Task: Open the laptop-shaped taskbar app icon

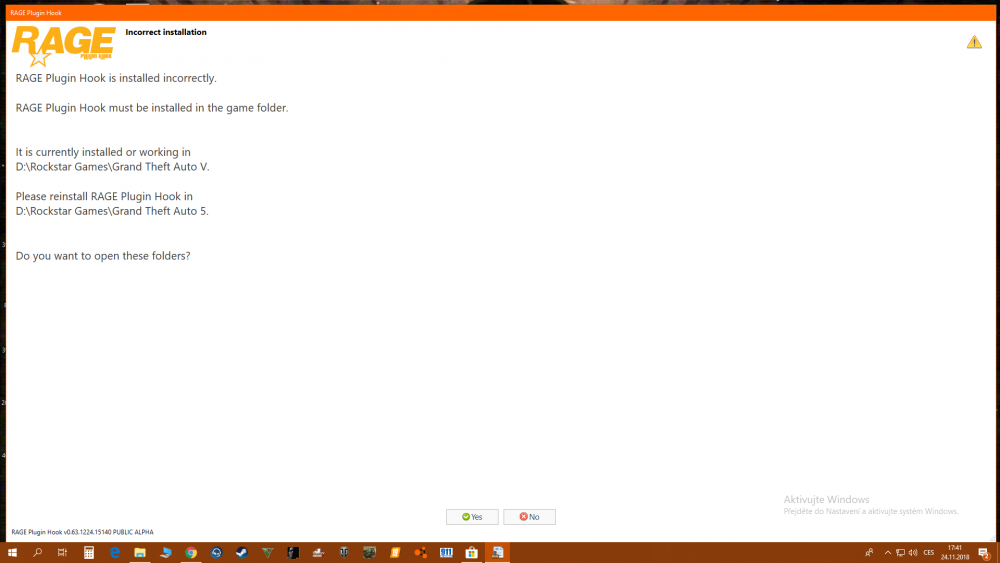Action: [166, 553]
